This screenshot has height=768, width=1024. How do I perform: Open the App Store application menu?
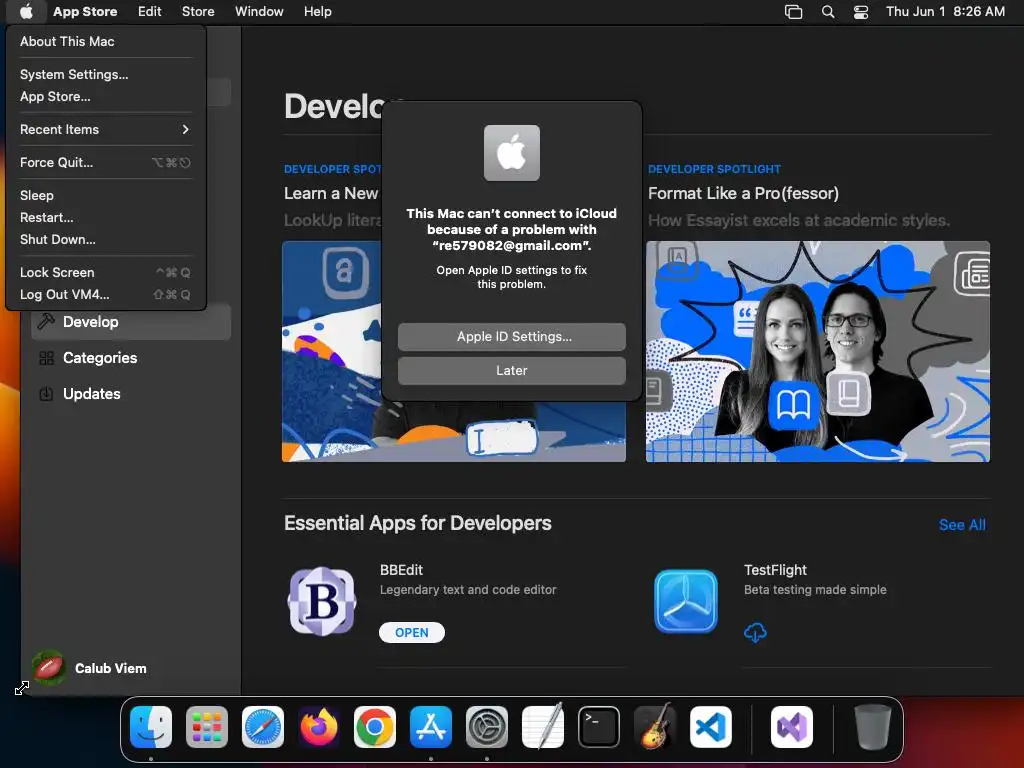tap(85, 12)
